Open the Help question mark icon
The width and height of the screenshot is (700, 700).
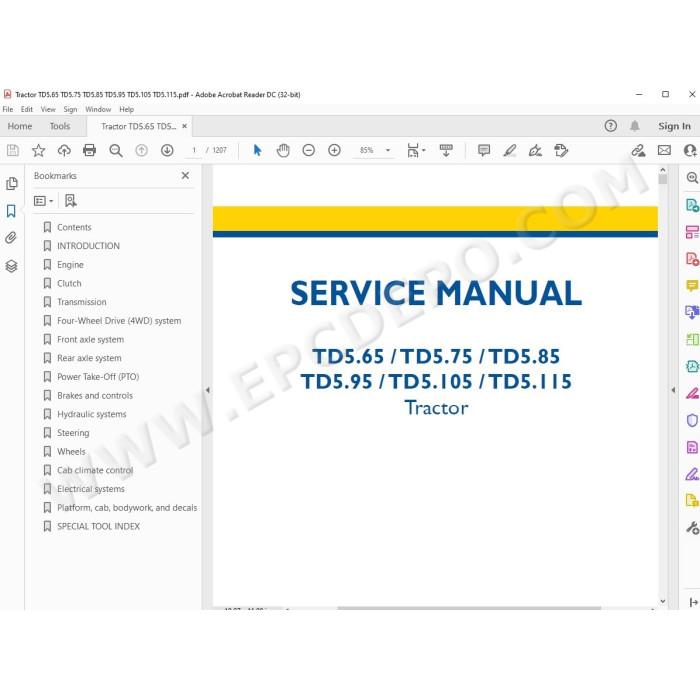(611, 126)
